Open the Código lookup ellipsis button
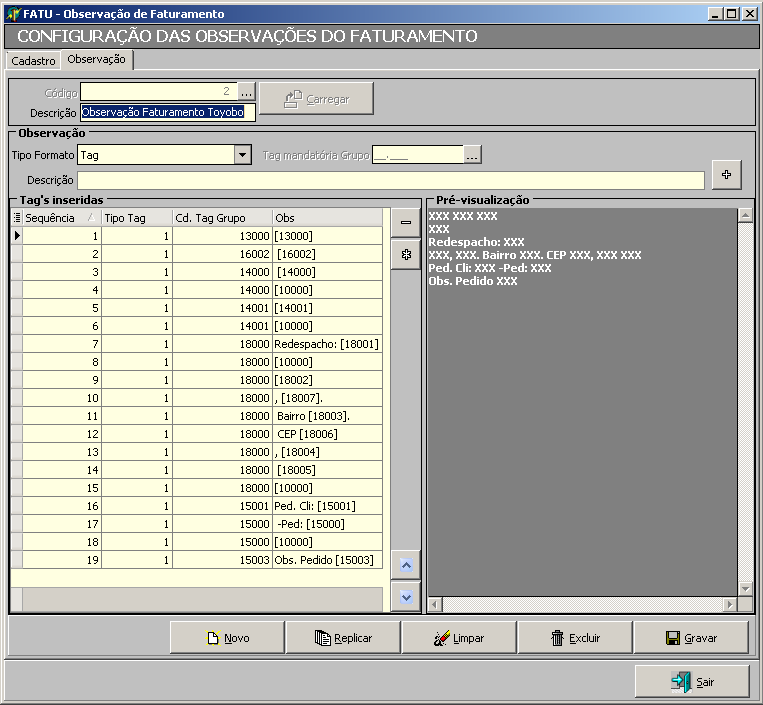Image resolution: width=763 pixels, height=705 pixels. [247, 92]
